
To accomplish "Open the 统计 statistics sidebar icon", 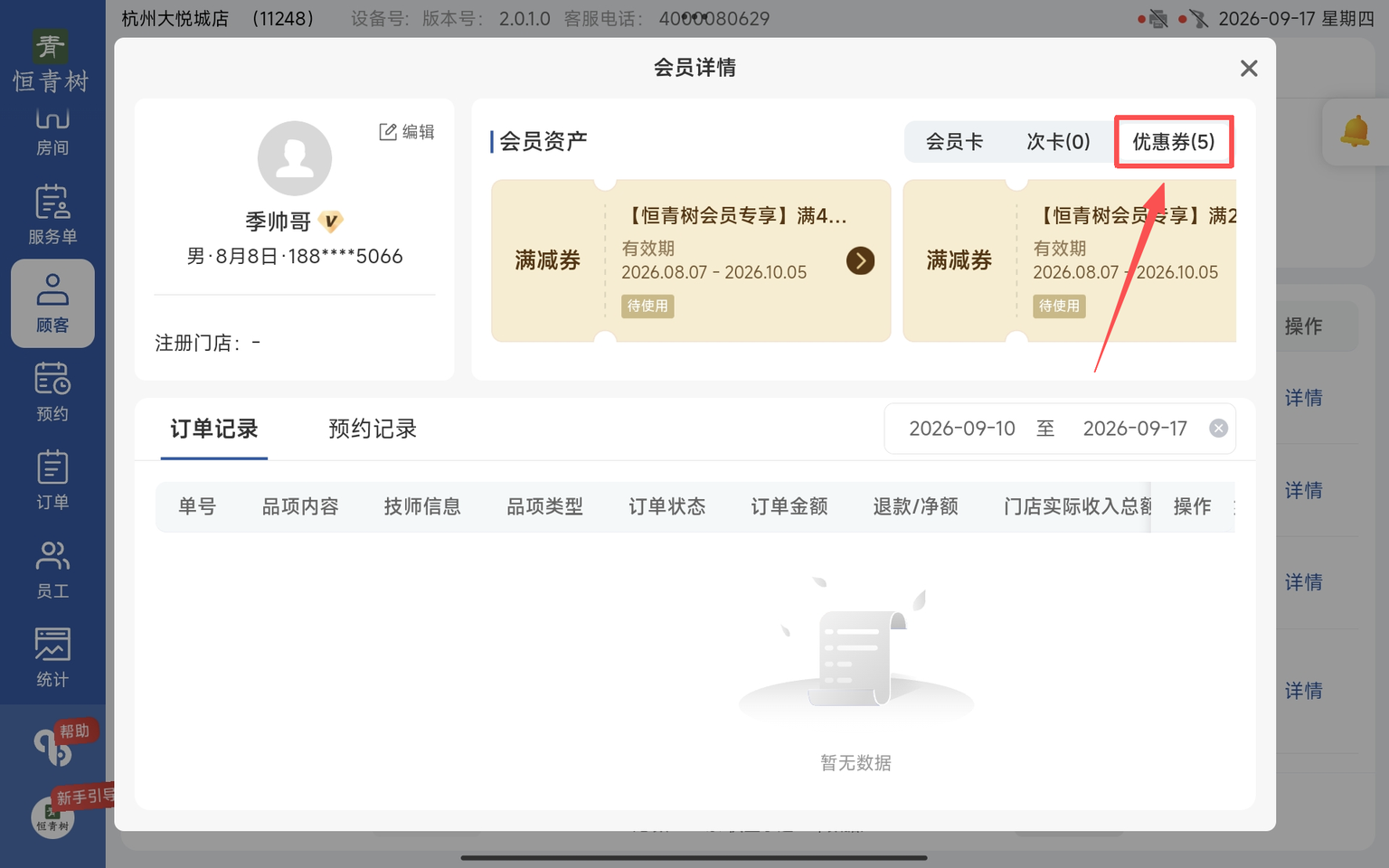I will pyautogui.click(x=52, y=658).
